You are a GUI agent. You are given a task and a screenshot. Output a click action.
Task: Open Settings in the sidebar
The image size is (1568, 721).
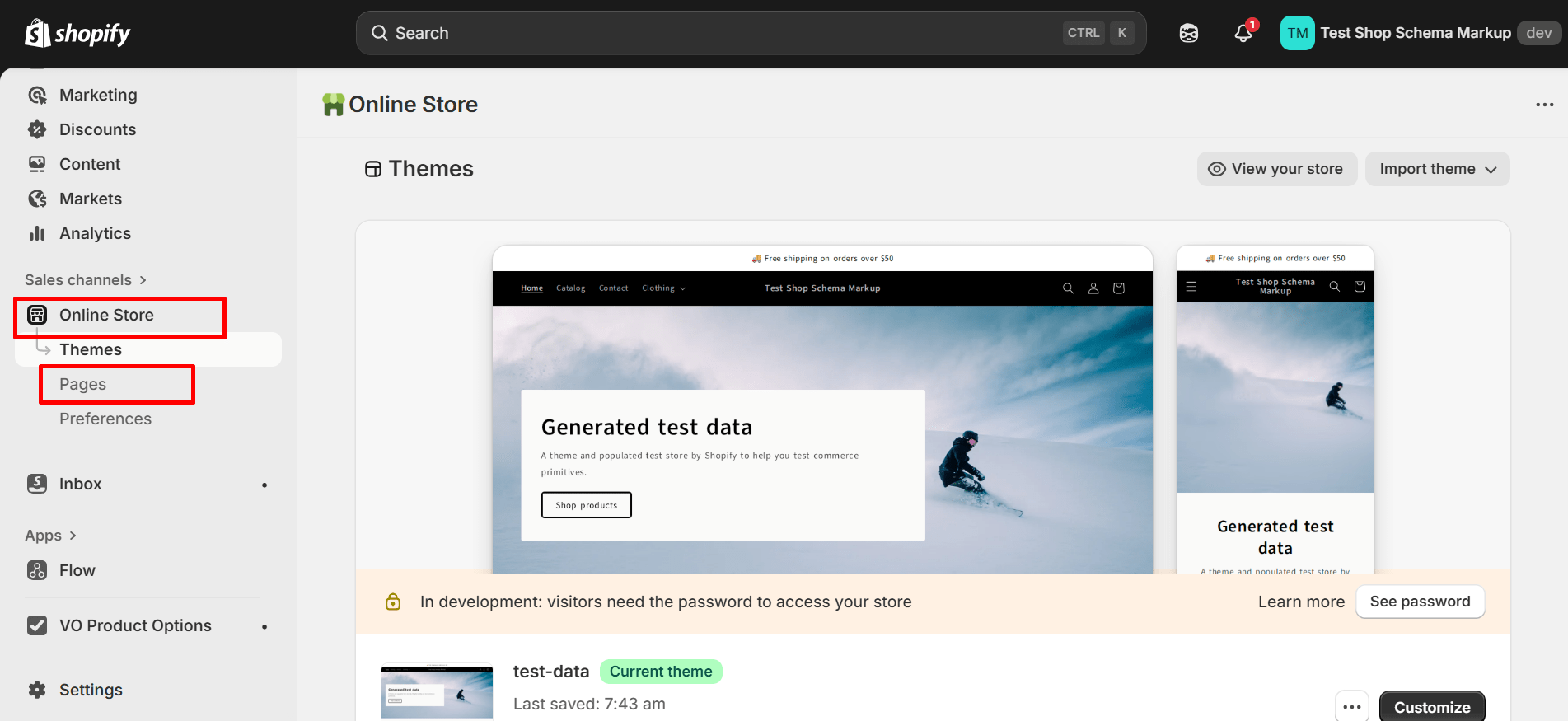[x=91, y=690]
